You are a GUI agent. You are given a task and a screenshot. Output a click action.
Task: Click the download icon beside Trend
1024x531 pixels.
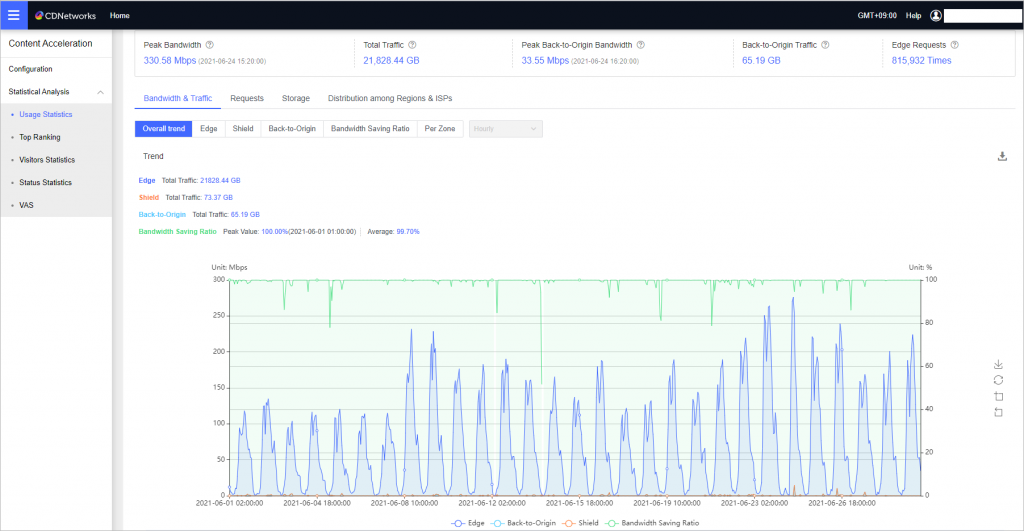(x=1002, y=156)
